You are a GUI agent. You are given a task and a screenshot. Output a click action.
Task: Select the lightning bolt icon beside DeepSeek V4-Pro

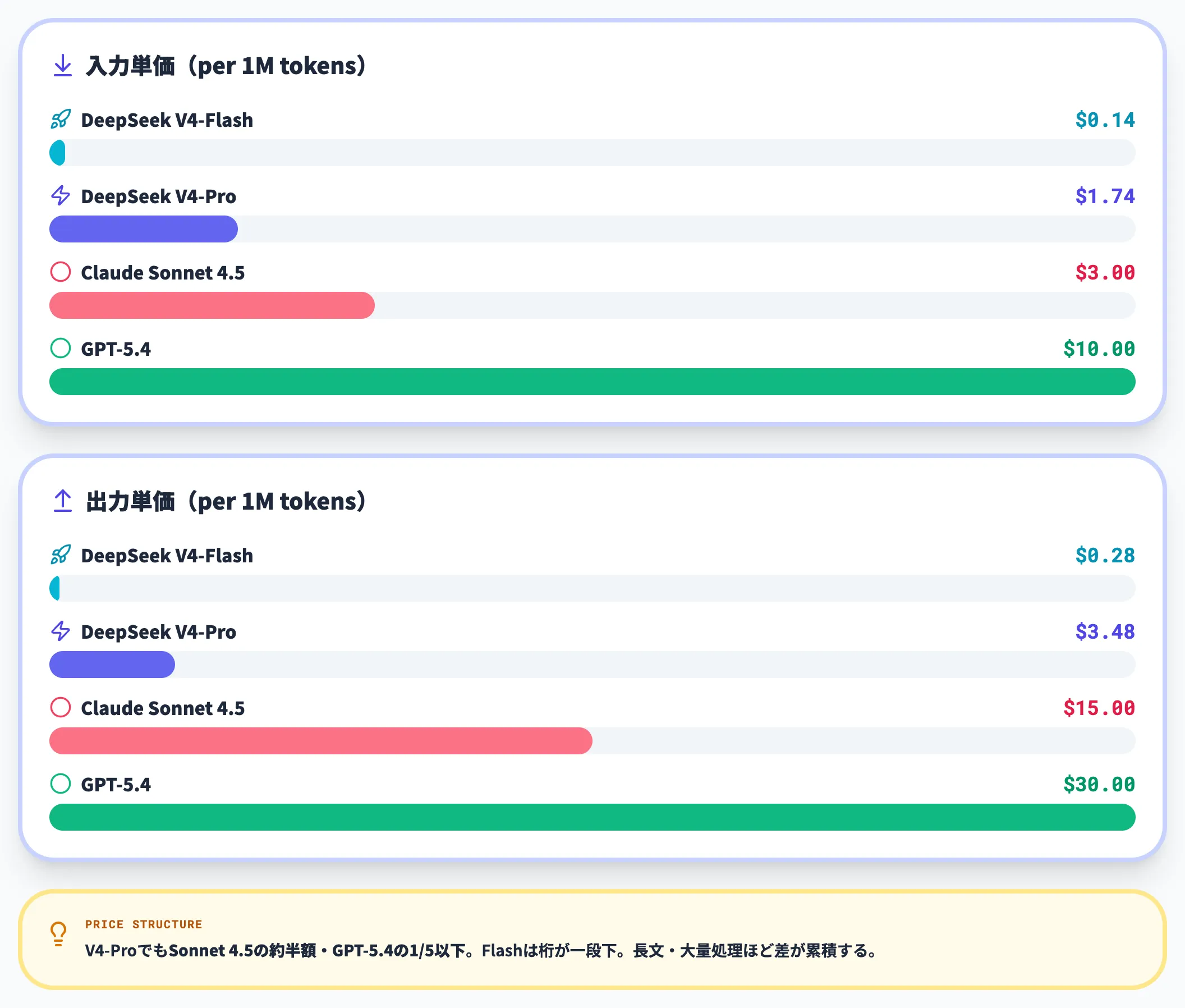point(61,196)
